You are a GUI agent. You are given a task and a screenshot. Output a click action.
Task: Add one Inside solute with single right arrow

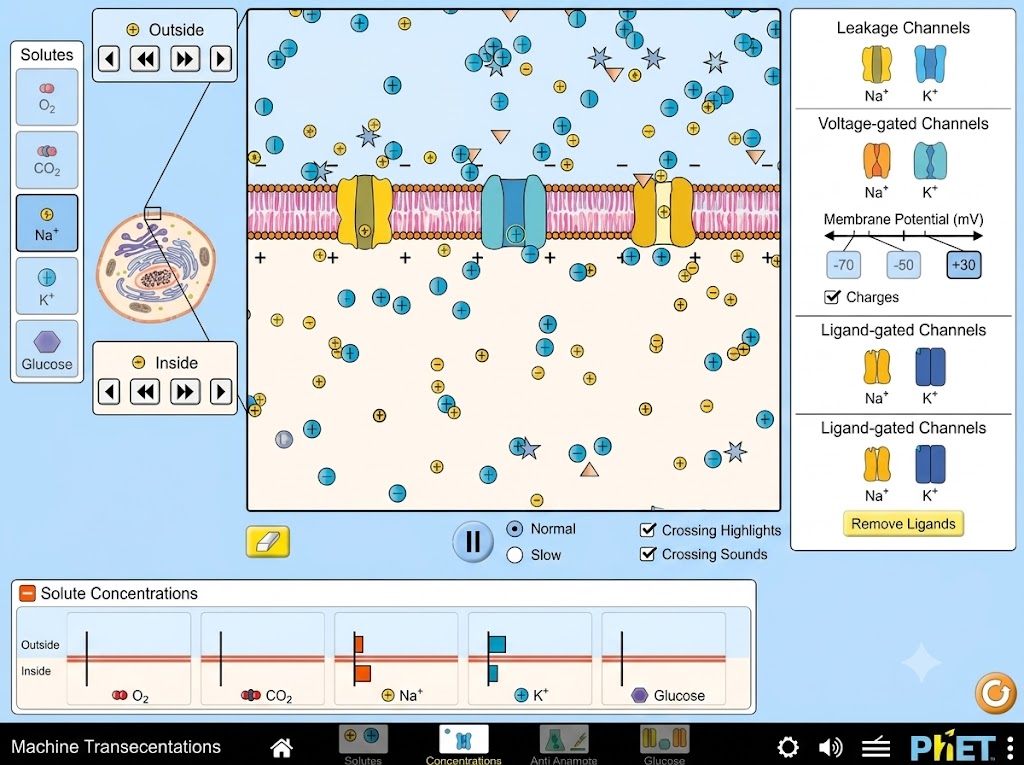(221, 392)
